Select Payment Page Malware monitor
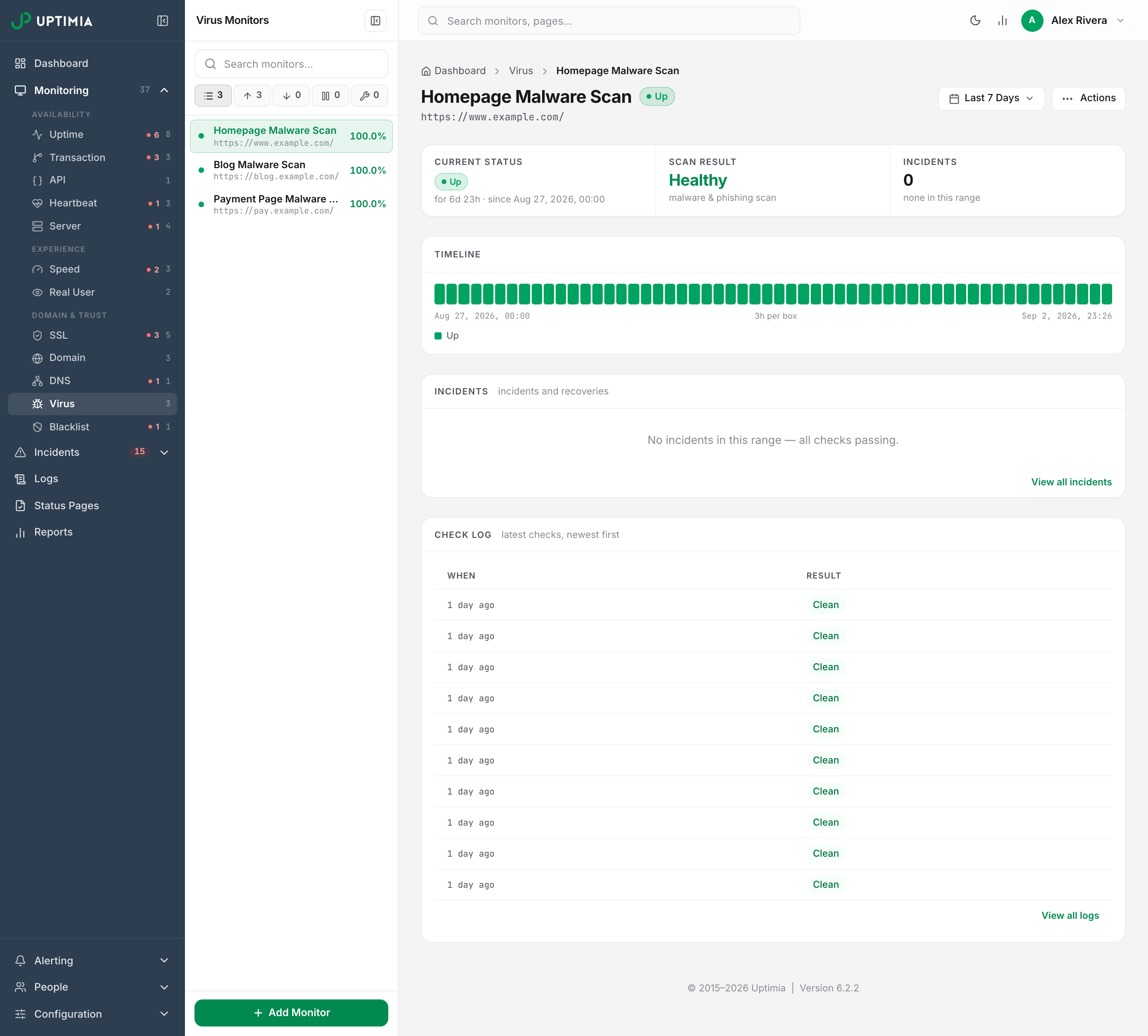Image resolution: width=1148 pixels, height=1036 pixels. [291, 204]
